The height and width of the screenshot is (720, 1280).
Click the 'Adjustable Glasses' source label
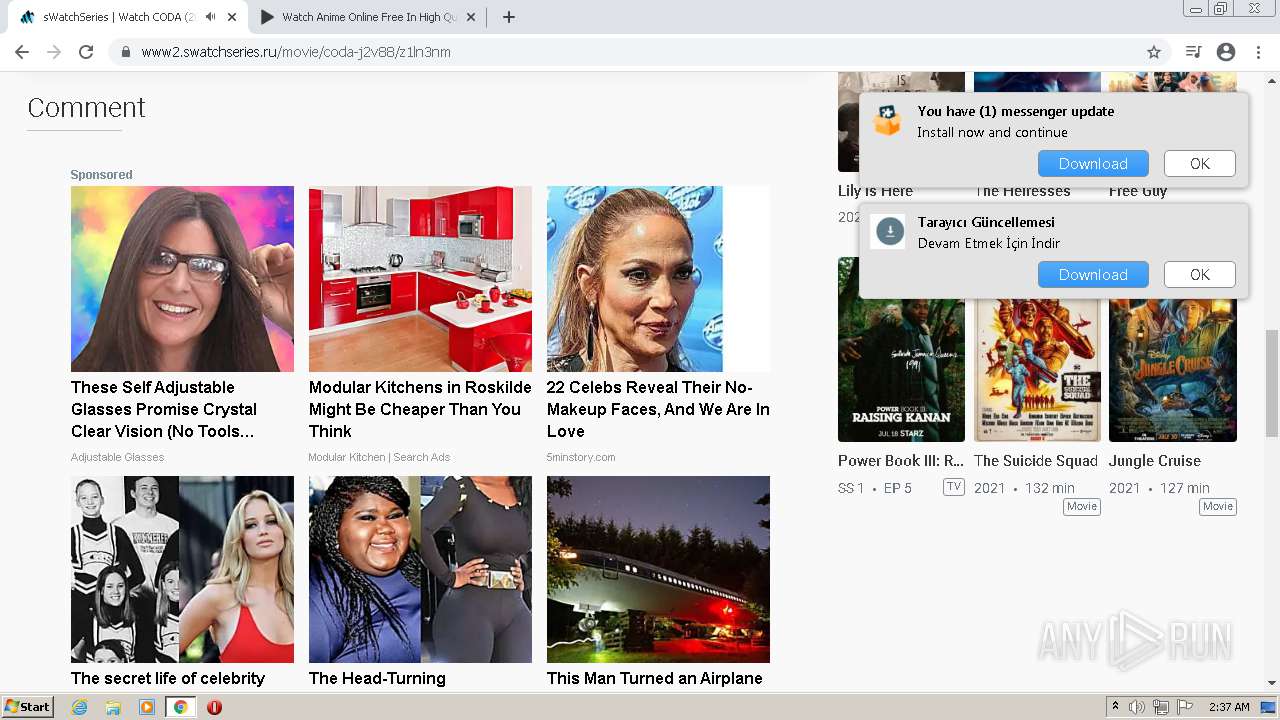(117, 457)
